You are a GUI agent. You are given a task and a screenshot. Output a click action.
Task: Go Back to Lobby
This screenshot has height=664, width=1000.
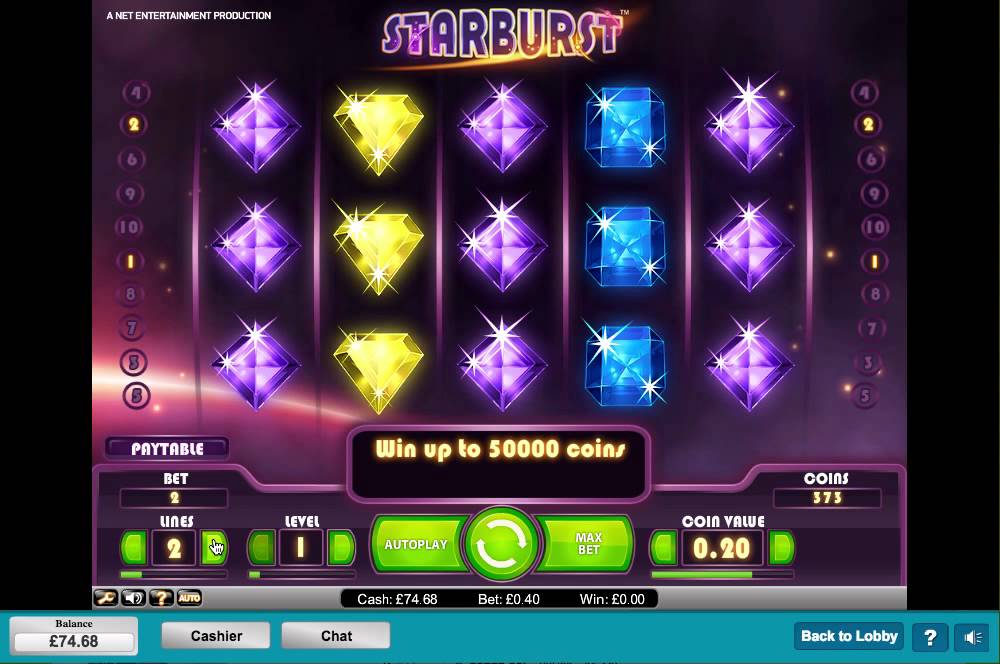849,636
